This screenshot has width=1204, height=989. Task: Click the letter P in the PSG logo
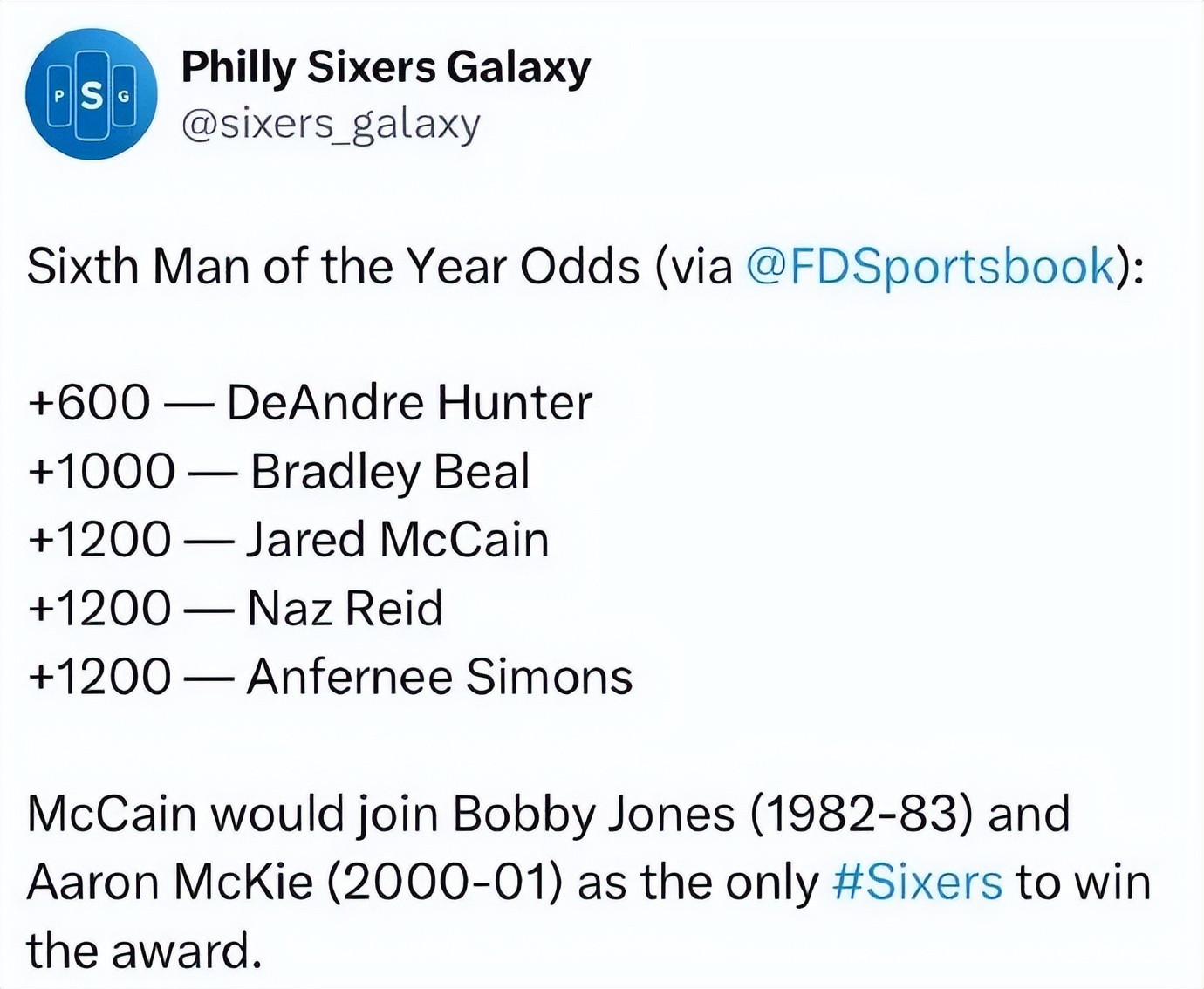(59, 97)
